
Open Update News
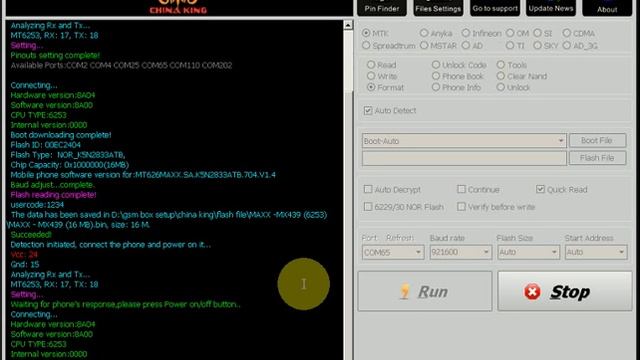pos(551,8)
